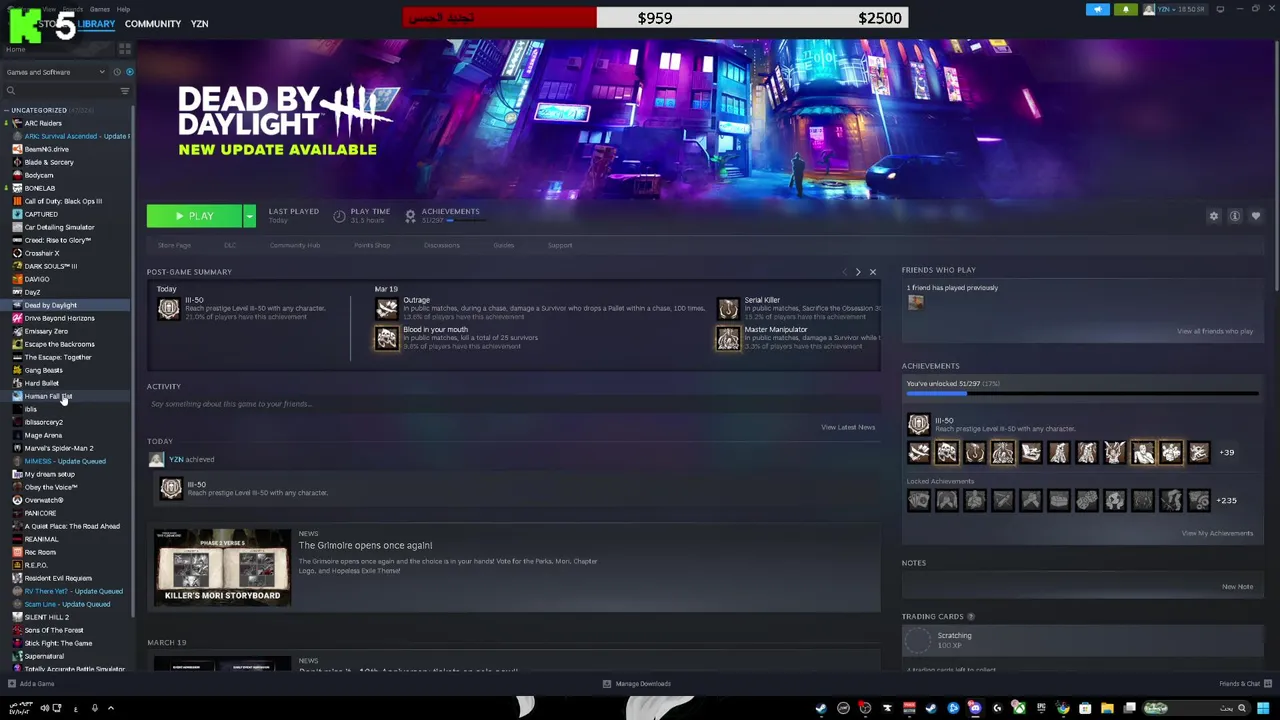1280x720 pixels.
Task: Add game to favorites heart icon
Action: click(1256, 216)
